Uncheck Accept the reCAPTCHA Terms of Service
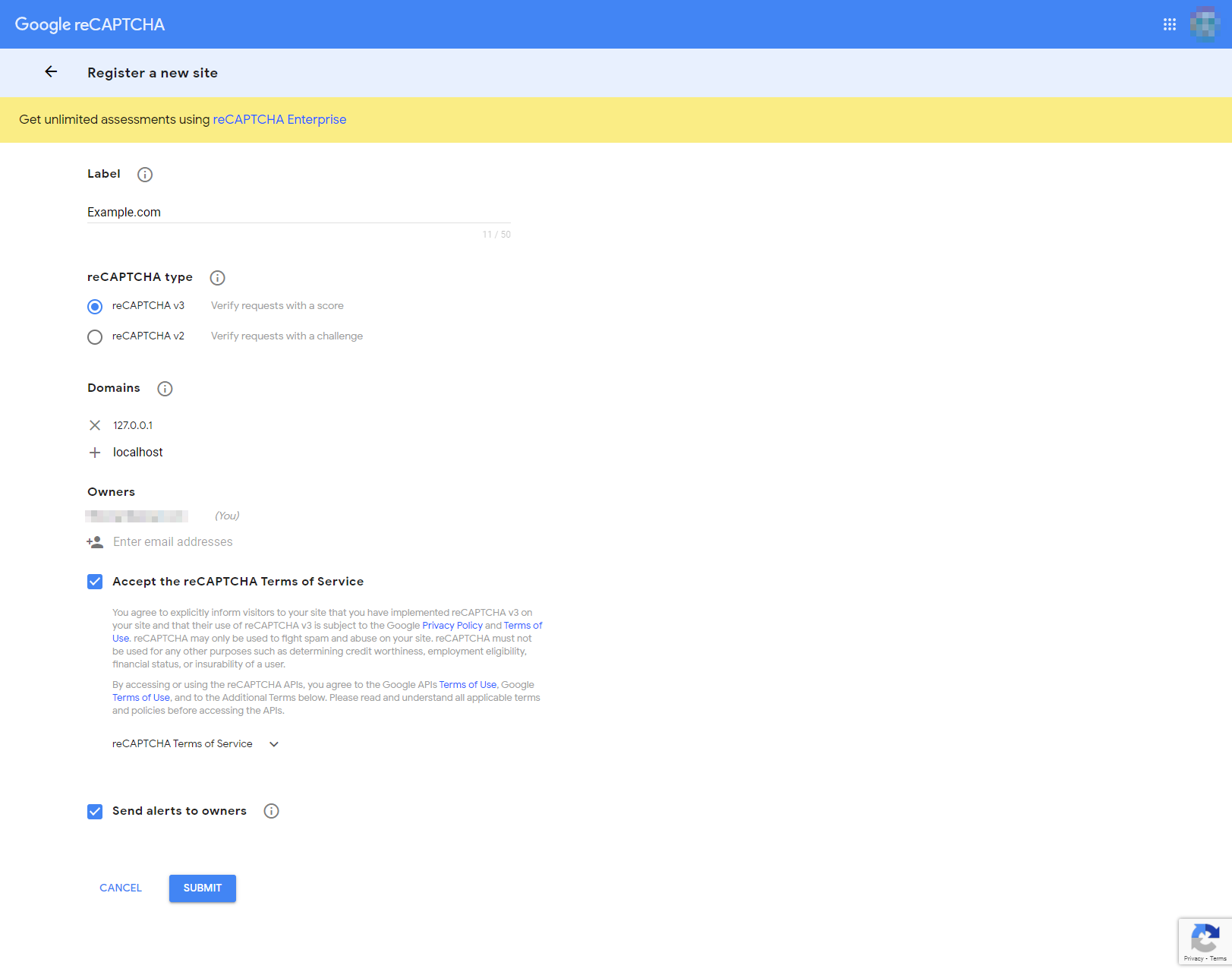Viewport: 1232px width, 975px height. [x=95, y=582]
